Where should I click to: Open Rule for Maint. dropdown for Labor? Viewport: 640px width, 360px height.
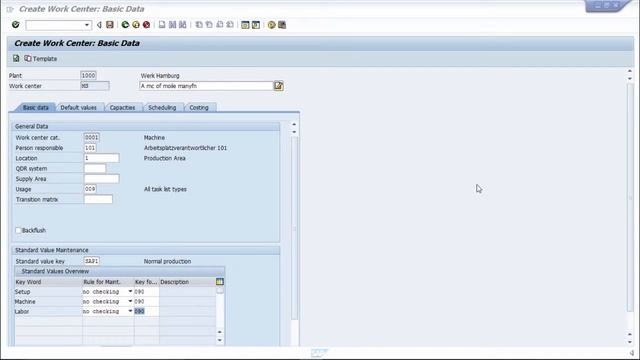pos(130,311)
